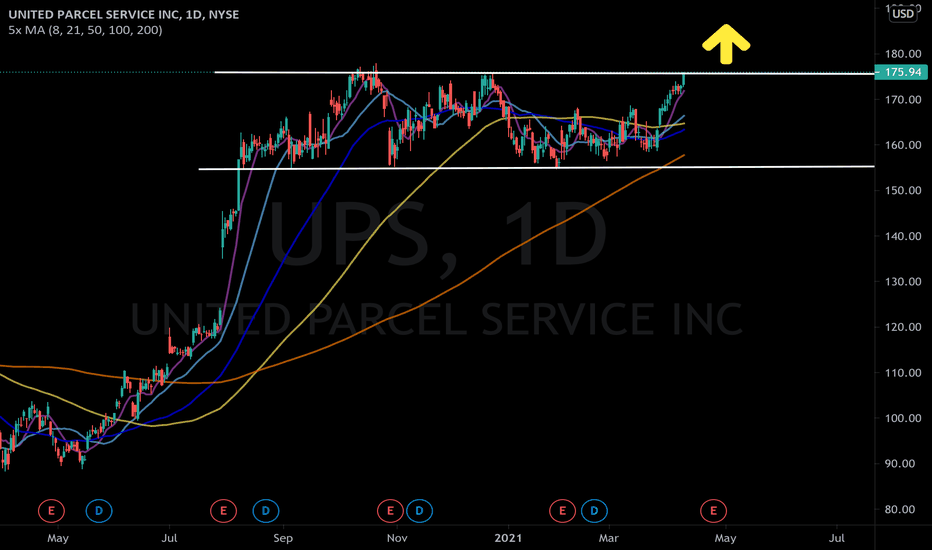The image size is (932, 550).
Task: Open the earnings E marker after the 2021 label
Action: [x=562, y=510]
